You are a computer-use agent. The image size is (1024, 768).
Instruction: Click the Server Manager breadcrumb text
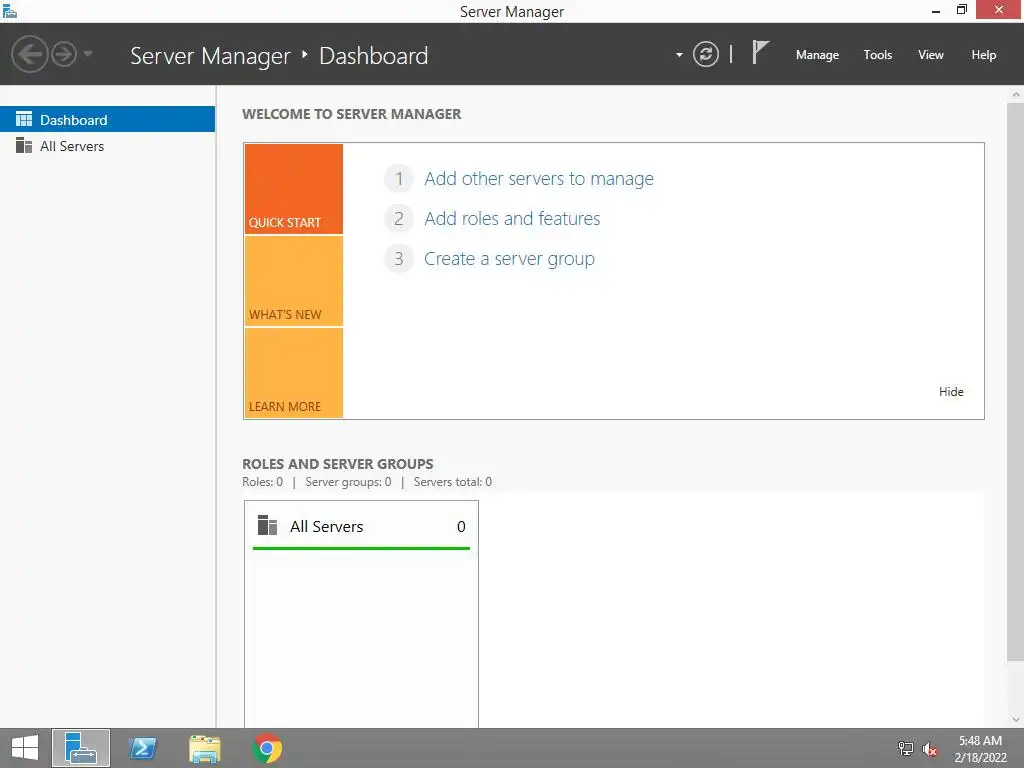210,56
